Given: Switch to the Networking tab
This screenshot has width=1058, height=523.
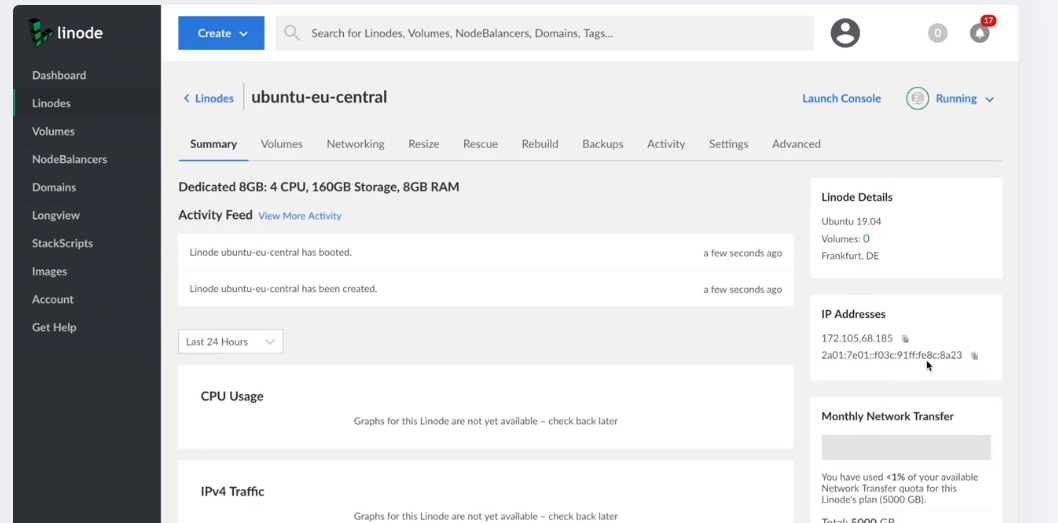Looking at the screenshot, I should (355, 144).
